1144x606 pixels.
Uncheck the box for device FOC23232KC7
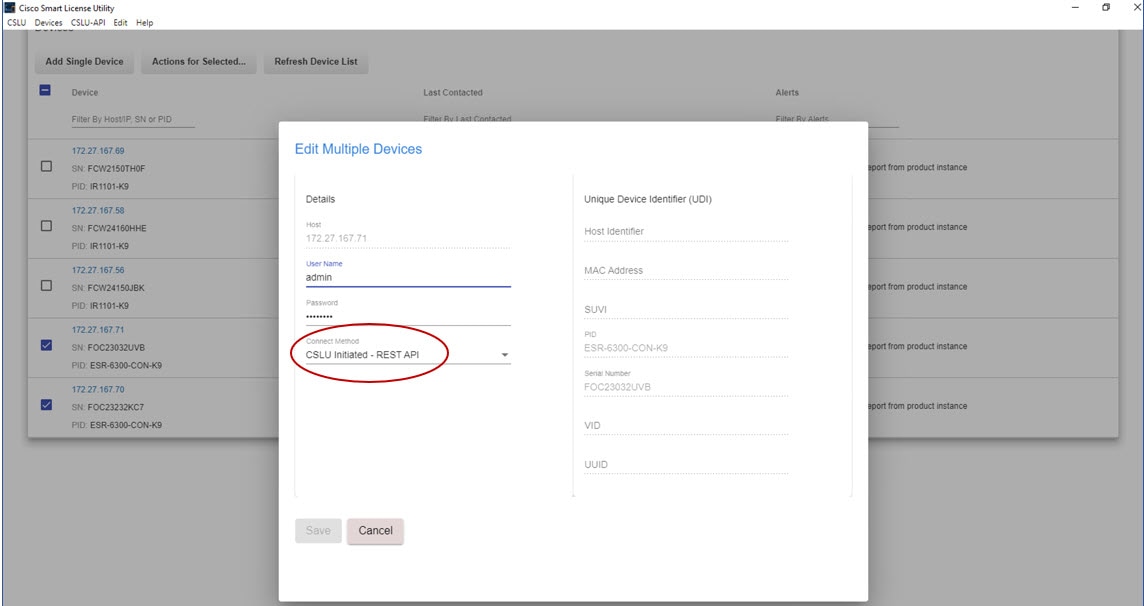[47, 405]
